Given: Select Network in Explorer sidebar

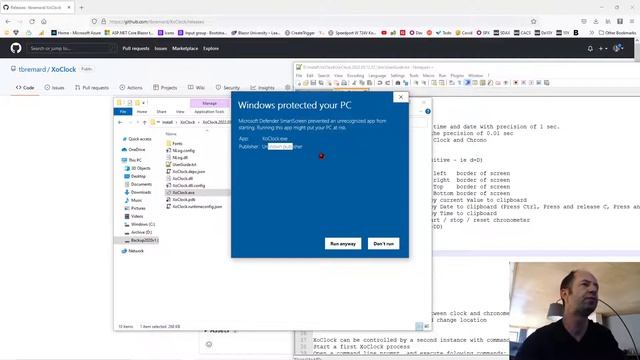Looking at the screenshot, I should click(x=133, y=251).
